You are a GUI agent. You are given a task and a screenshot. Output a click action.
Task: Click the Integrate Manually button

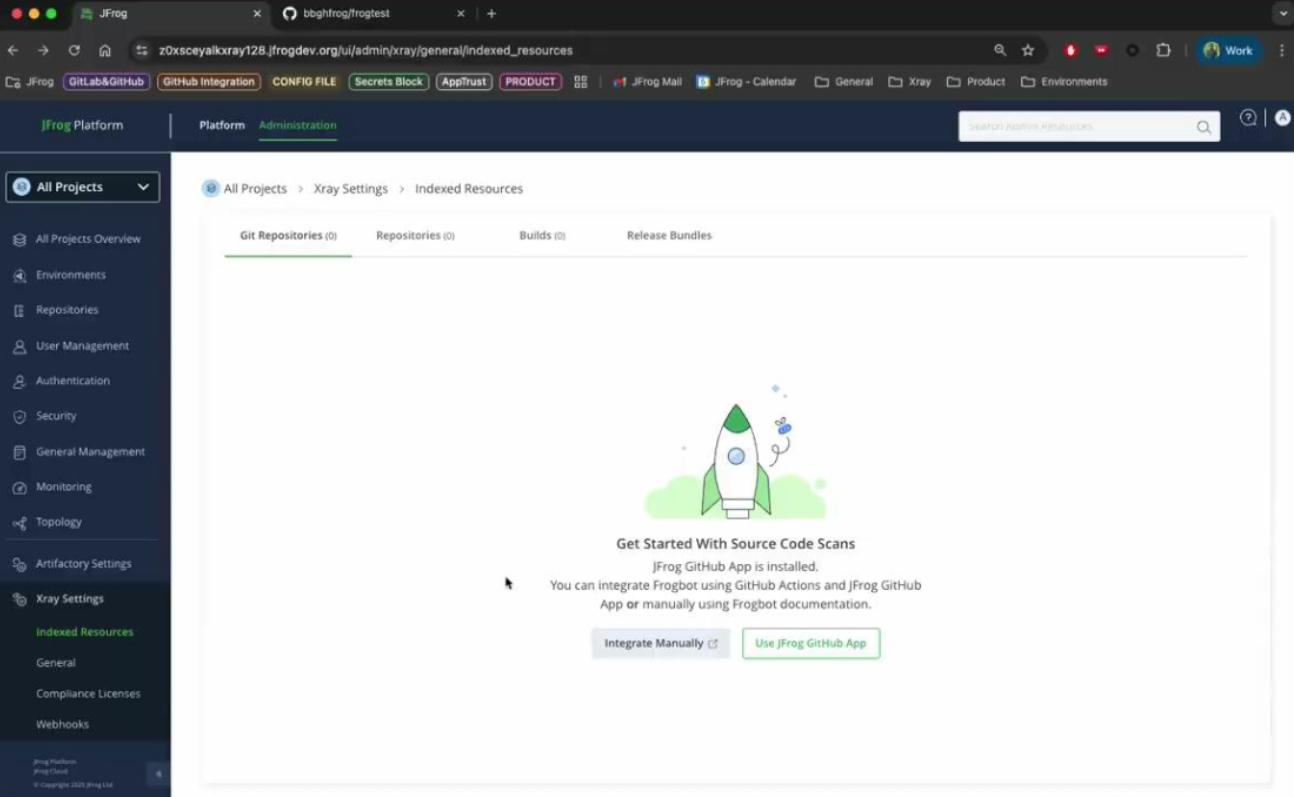point(660,643)
